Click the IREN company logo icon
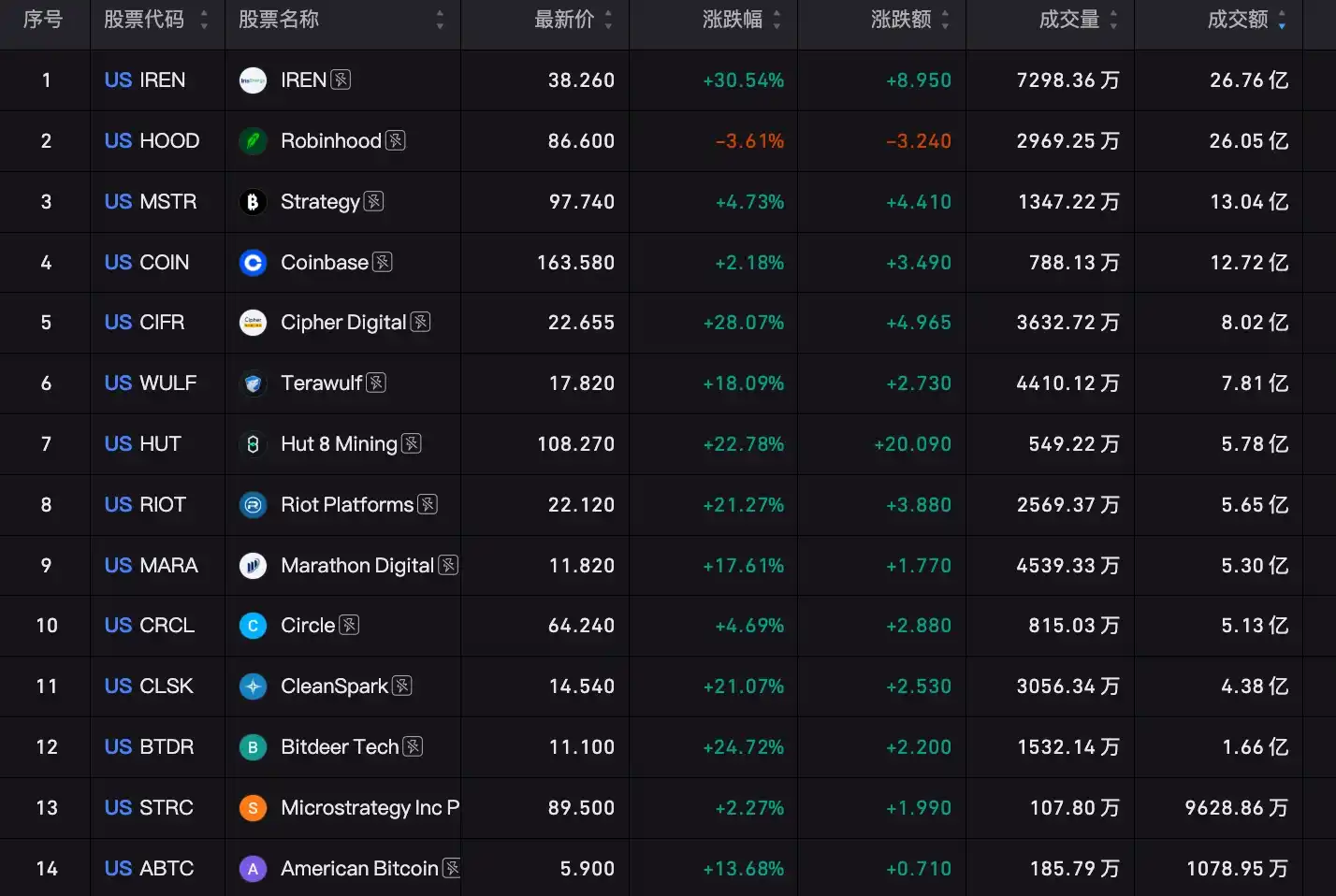 253,80
